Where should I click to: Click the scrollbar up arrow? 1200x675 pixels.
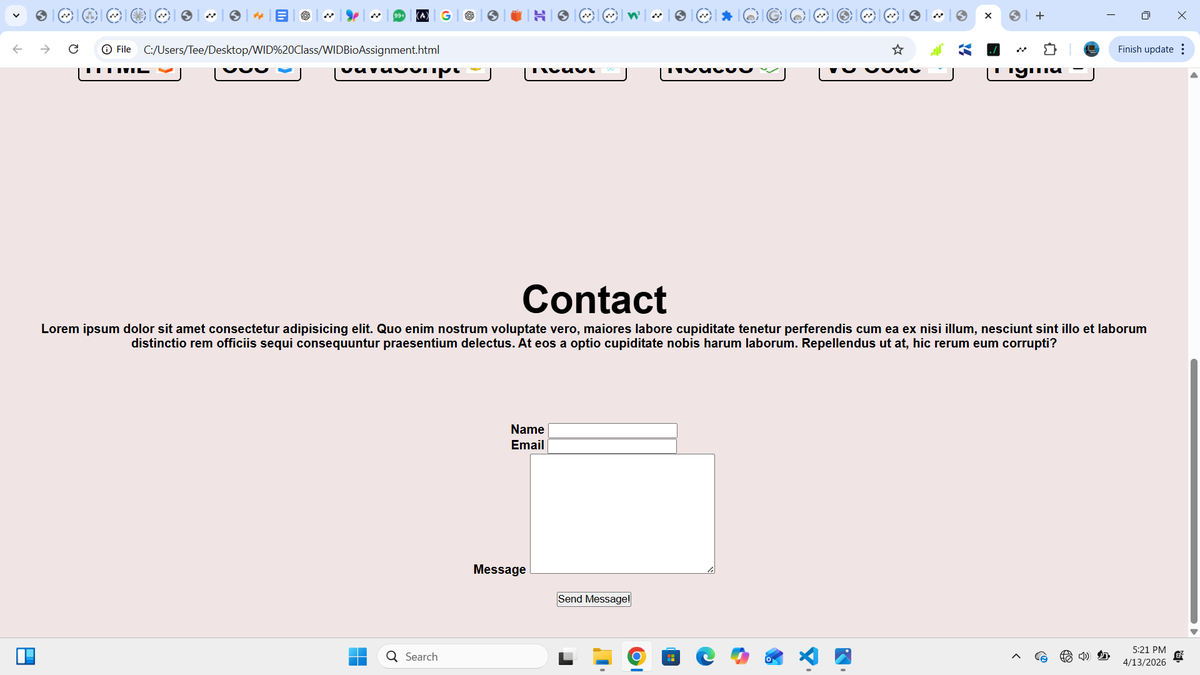1192,75
